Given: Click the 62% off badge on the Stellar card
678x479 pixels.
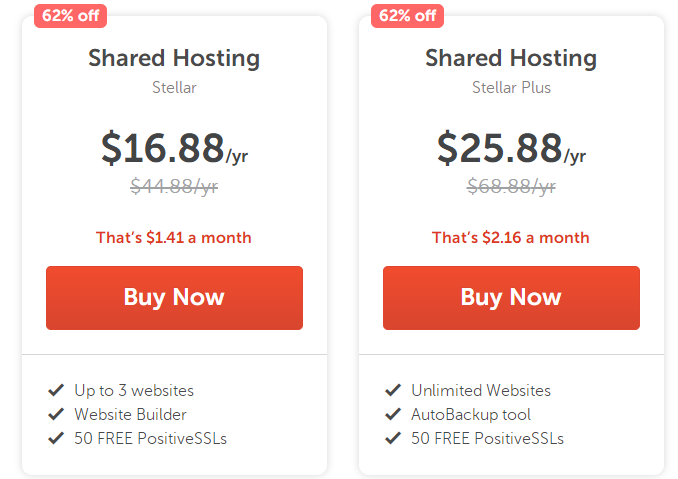Looking at the screenshot, I should [x=69, y=15].
